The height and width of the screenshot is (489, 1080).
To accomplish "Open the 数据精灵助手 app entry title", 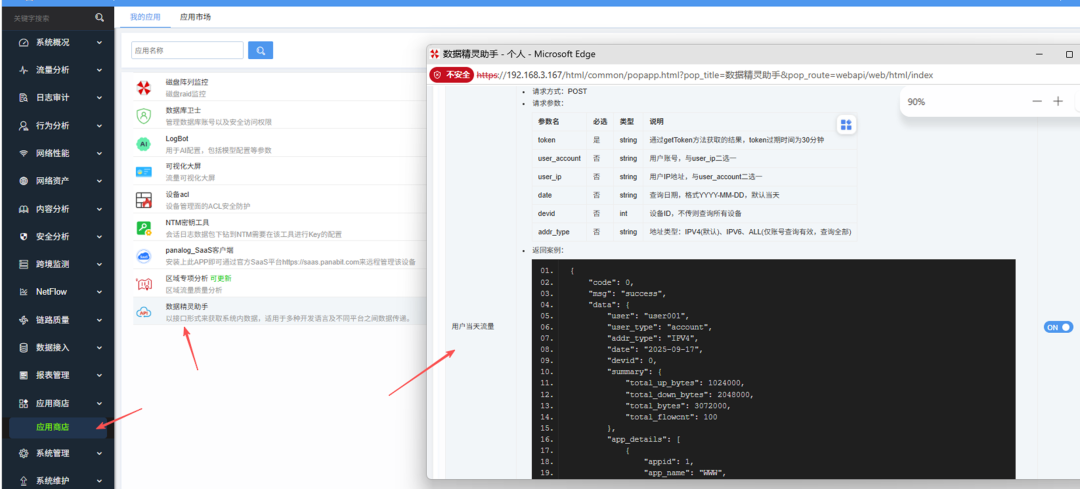I will pyautogui.click(x=187, y=306).
